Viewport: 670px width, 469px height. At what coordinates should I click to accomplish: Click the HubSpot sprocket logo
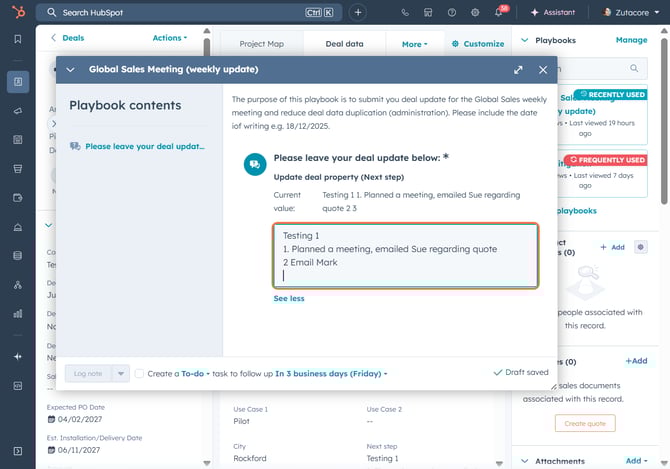click(17, 12)
